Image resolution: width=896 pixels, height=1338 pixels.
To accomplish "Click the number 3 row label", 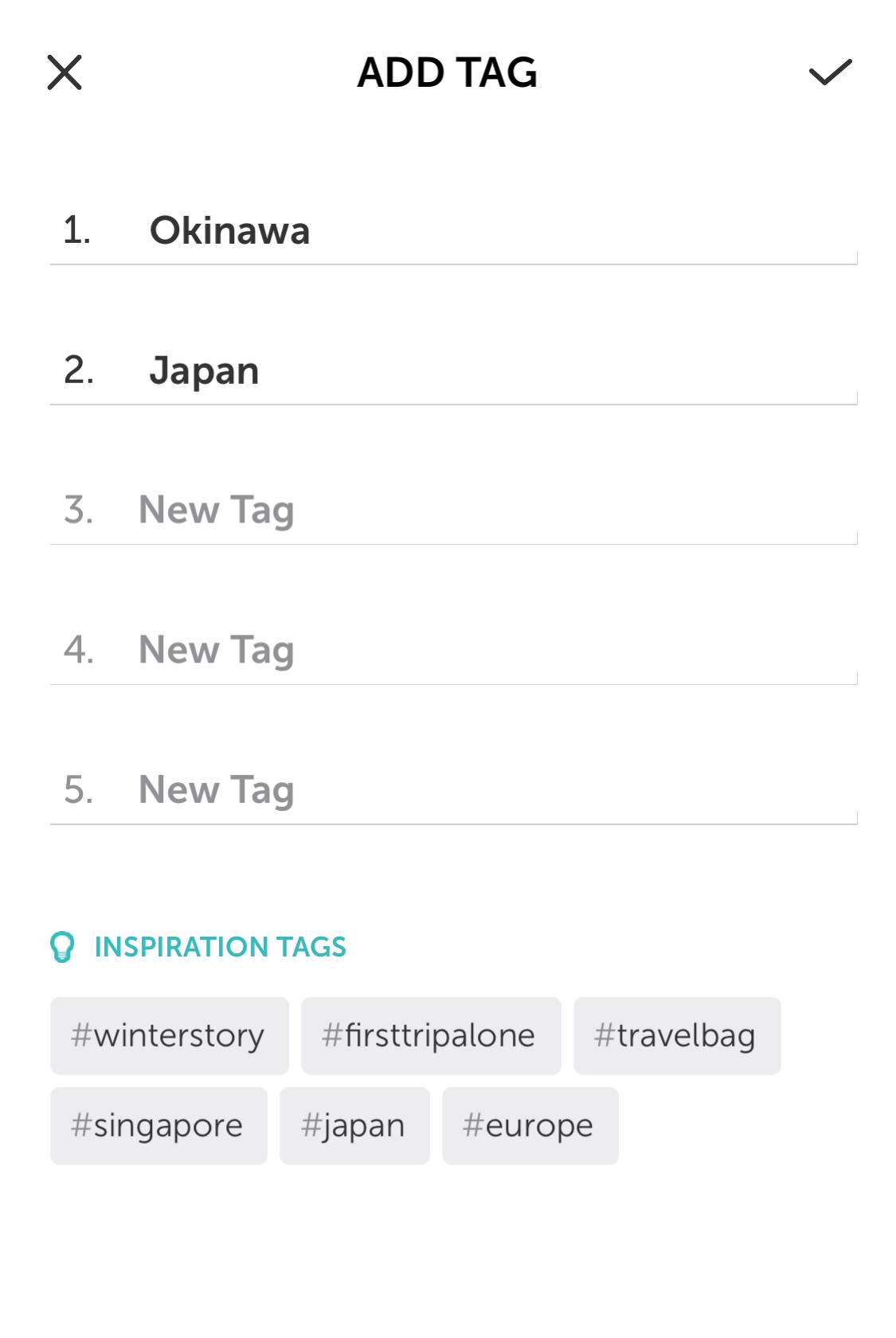I will point(79,511).
